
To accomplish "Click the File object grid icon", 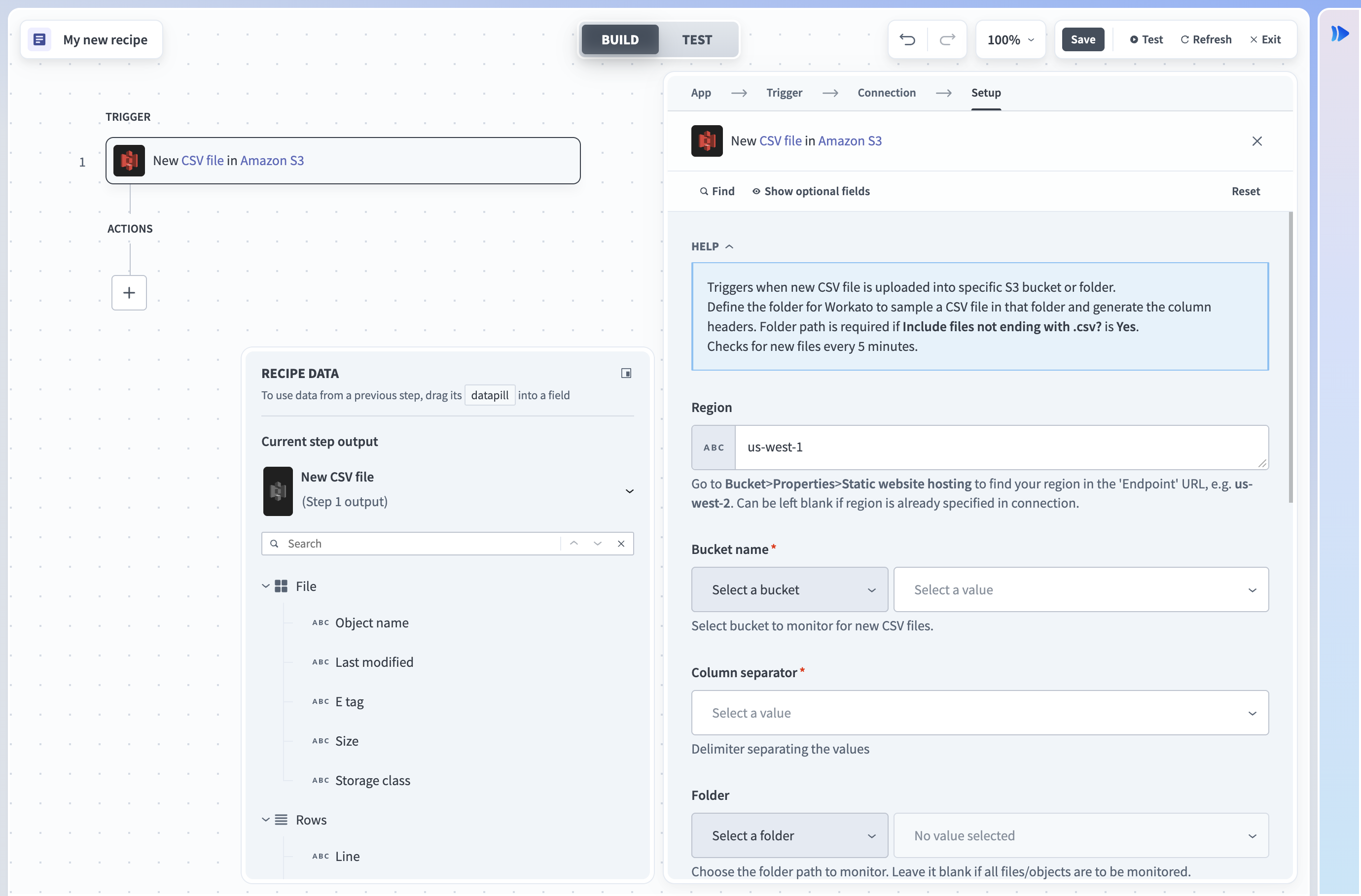I will [x=281, y=586].
